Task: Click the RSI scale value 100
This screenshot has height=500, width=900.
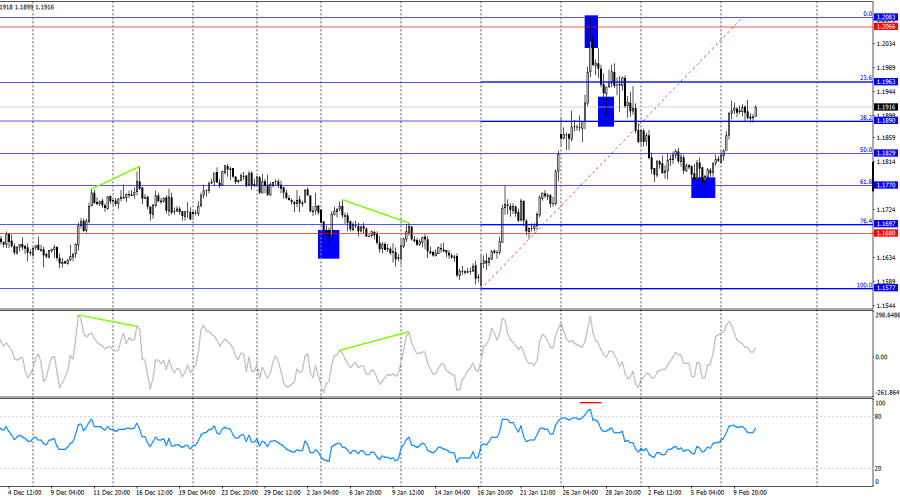Action: (880, 404)
